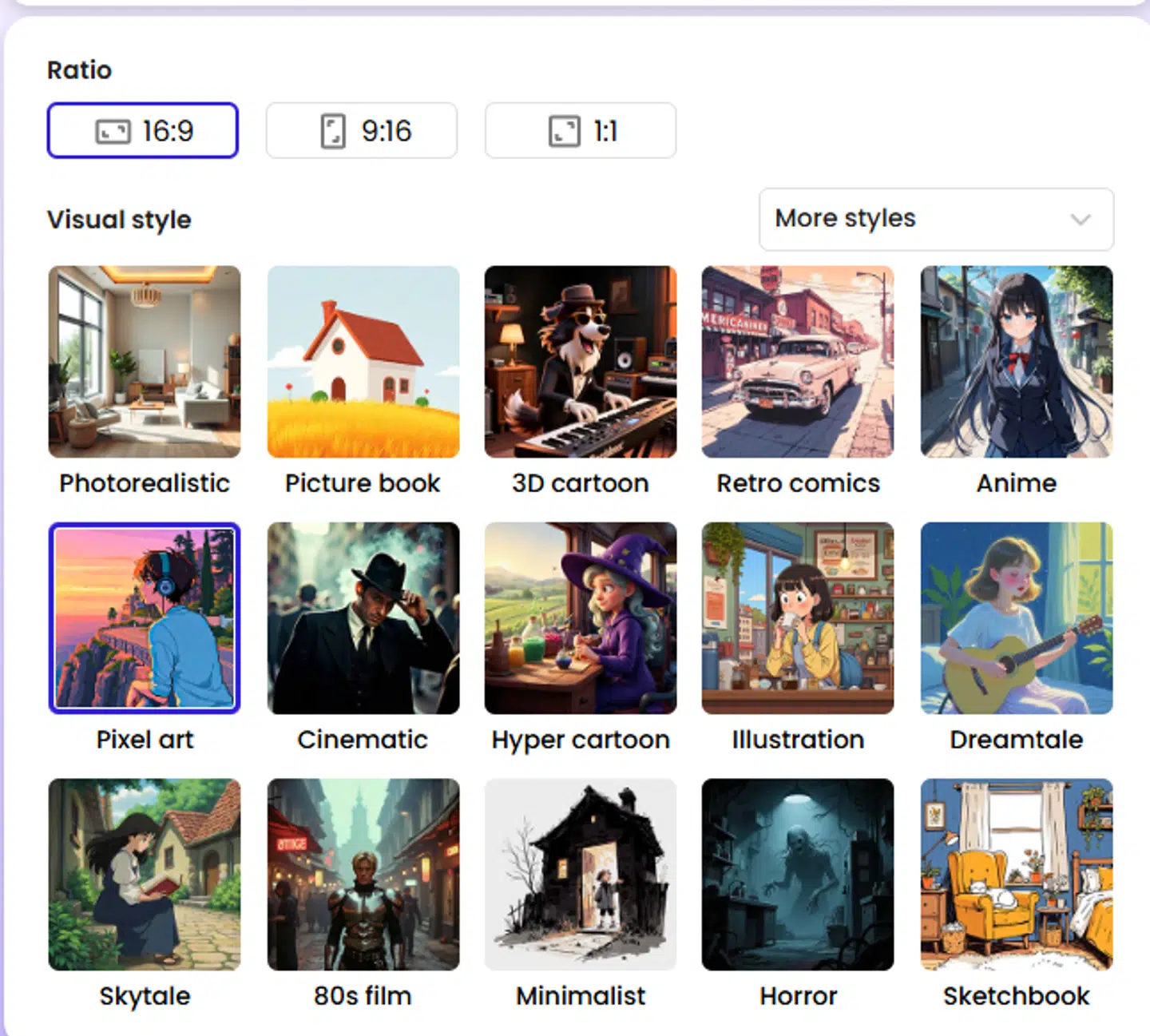Choose the 3D cartoon dog thumbnail
The width and height of the screenshot is (1150, 1036).
point(581,362)
